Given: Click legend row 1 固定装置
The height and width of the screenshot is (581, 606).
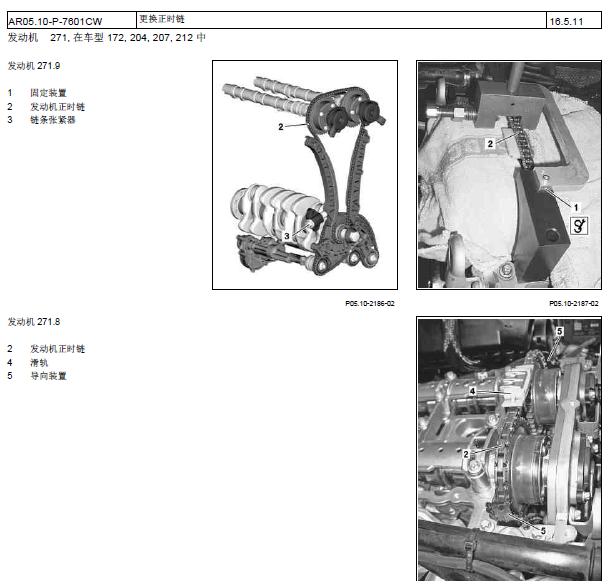Looking at the screenshot, I should (x=37, y=93).
